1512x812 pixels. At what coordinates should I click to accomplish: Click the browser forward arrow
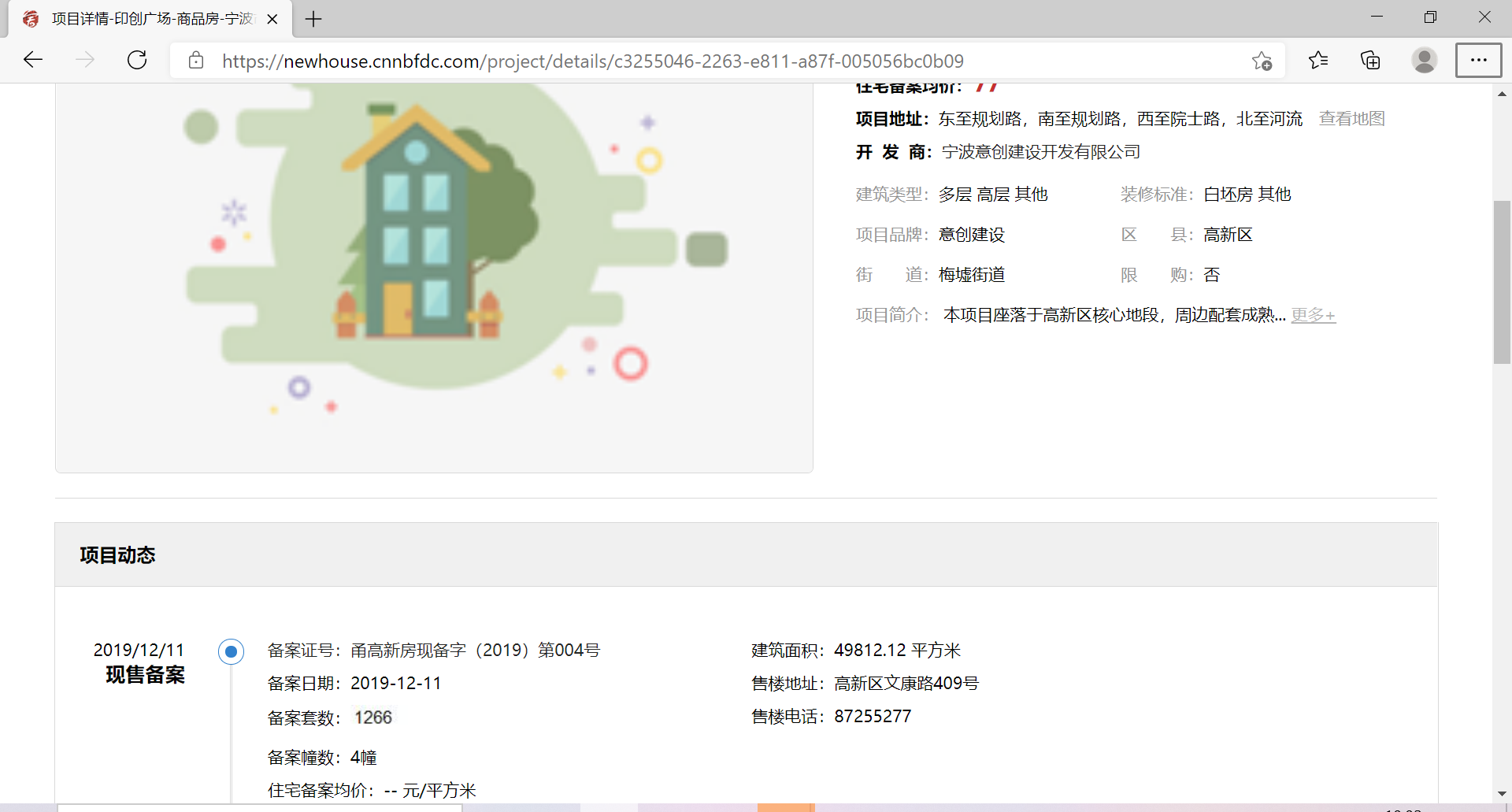[x=85, y=60]
